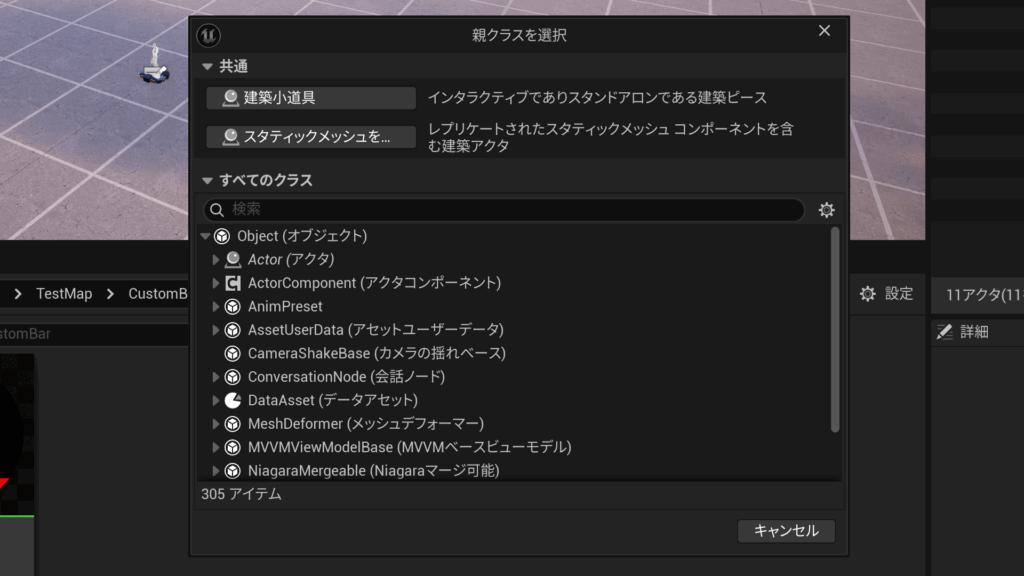Open the 詳細 tab
This screenshot has width=1024, height=576.
point(974,332)
